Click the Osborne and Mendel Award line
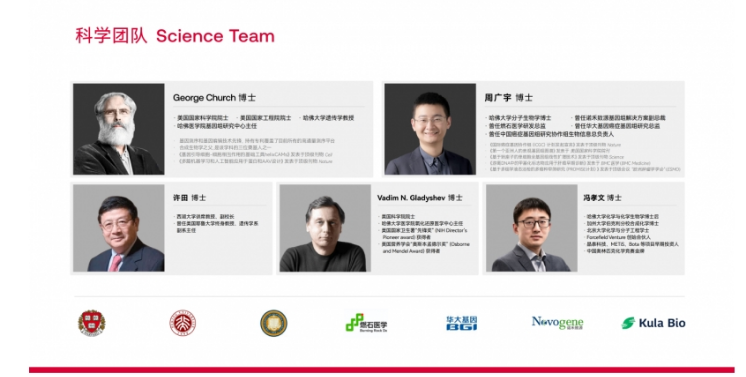 point(425,248)
